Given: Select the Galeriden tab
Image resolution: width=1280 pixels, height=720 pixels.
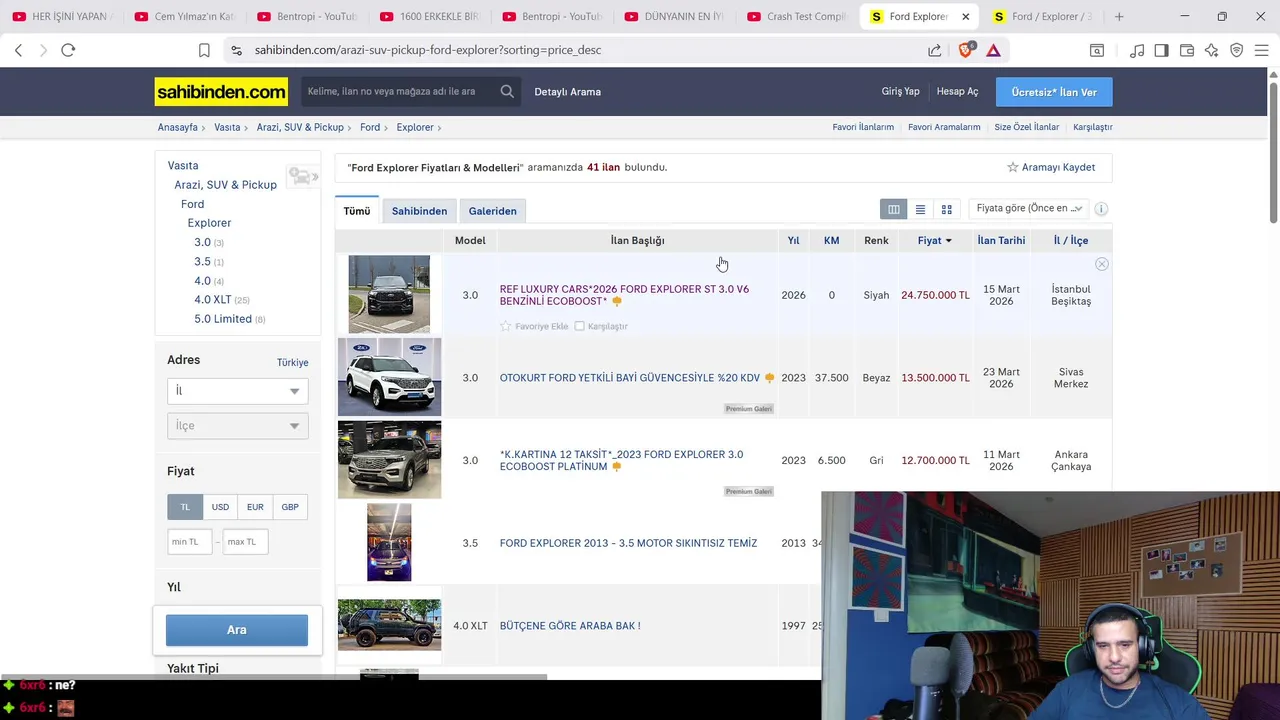Looking at the screenshot, I should tap(493, 211).
